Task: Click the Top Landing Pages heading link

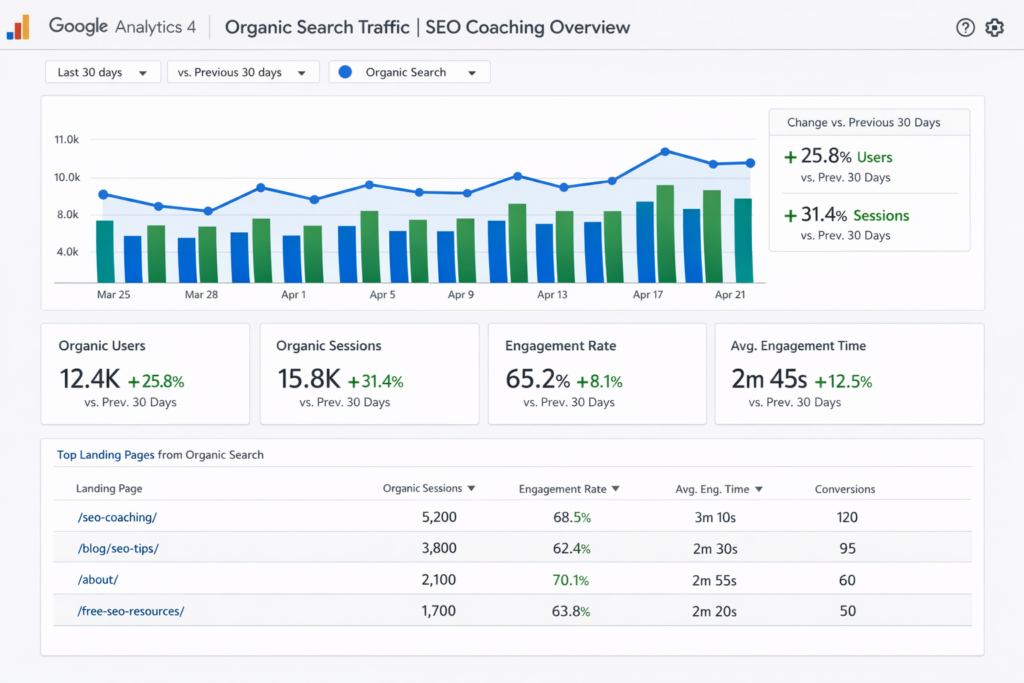Action: point(105,454)
